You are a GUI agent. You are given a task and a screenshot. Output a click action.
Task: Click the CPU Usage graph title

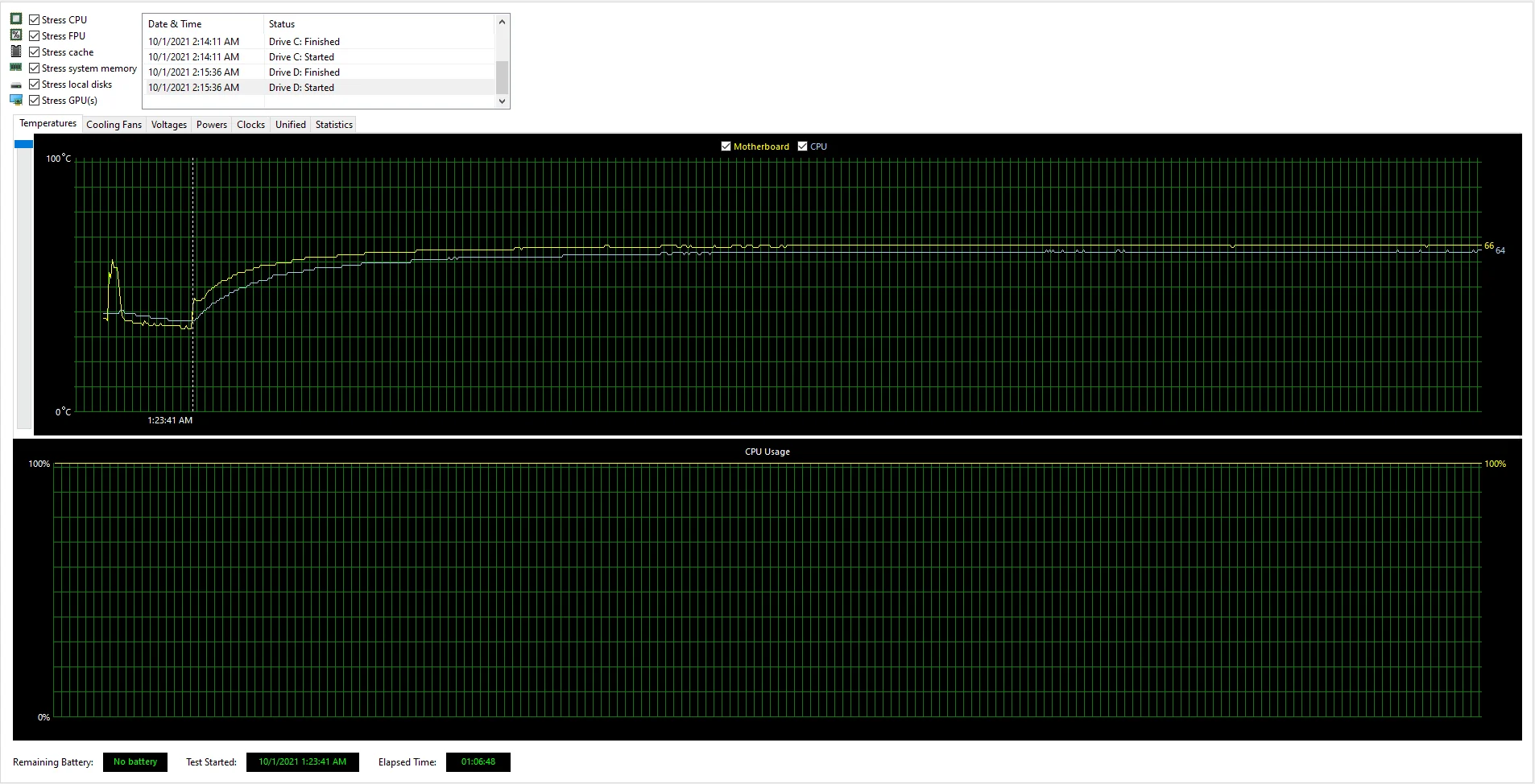coord(767,452)
